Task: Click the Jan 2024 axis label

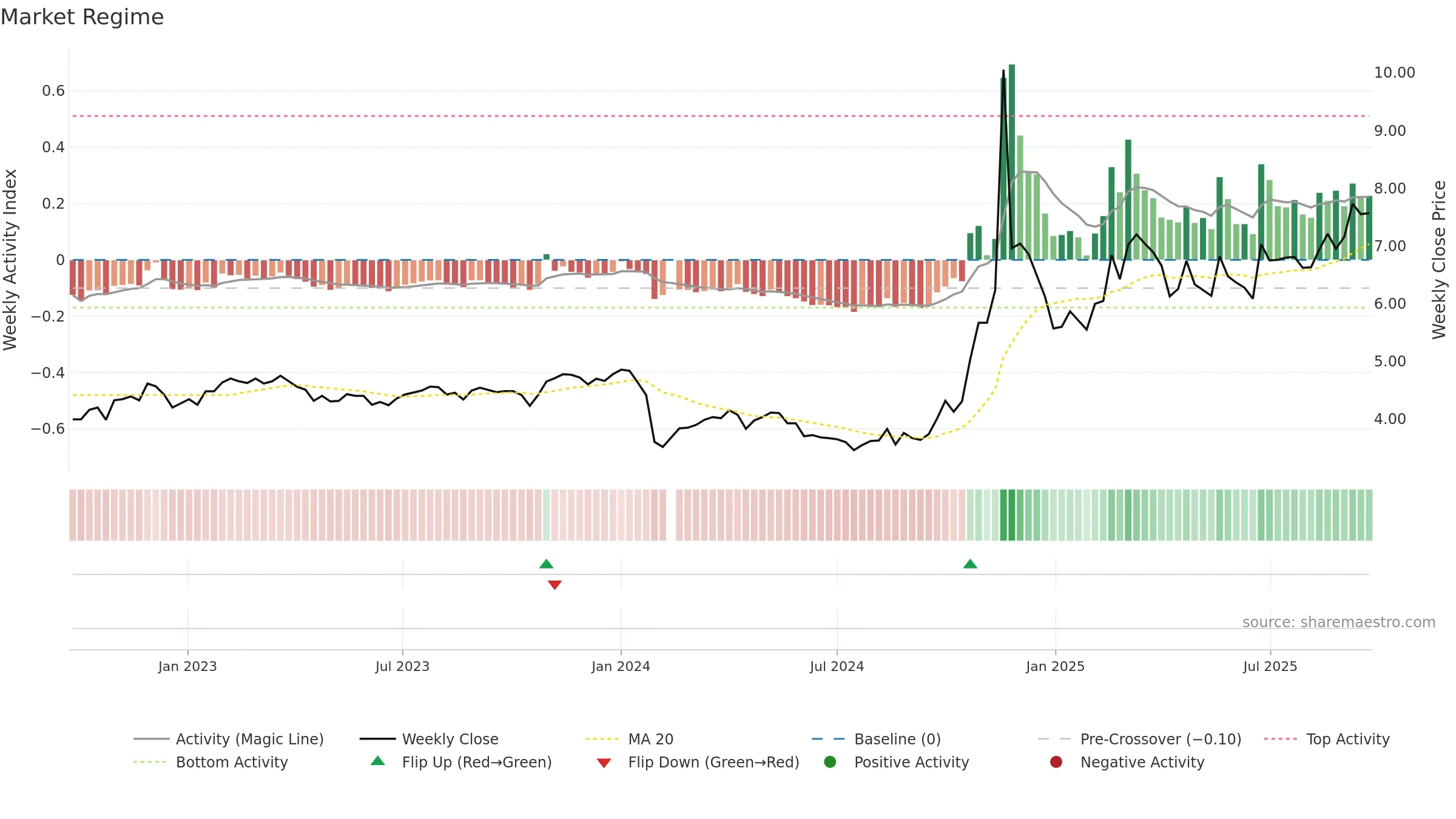Action: [x=621, y=667]
